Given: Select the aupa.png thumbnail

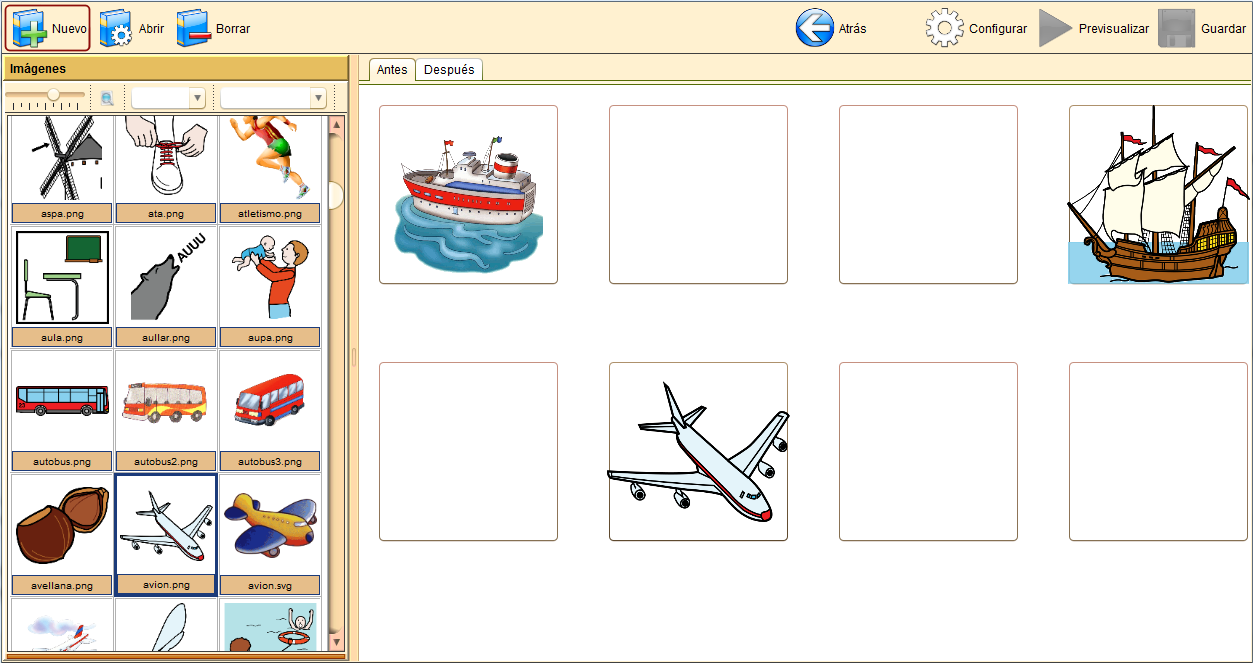Looking at the screenshot, I should (270, 277).
